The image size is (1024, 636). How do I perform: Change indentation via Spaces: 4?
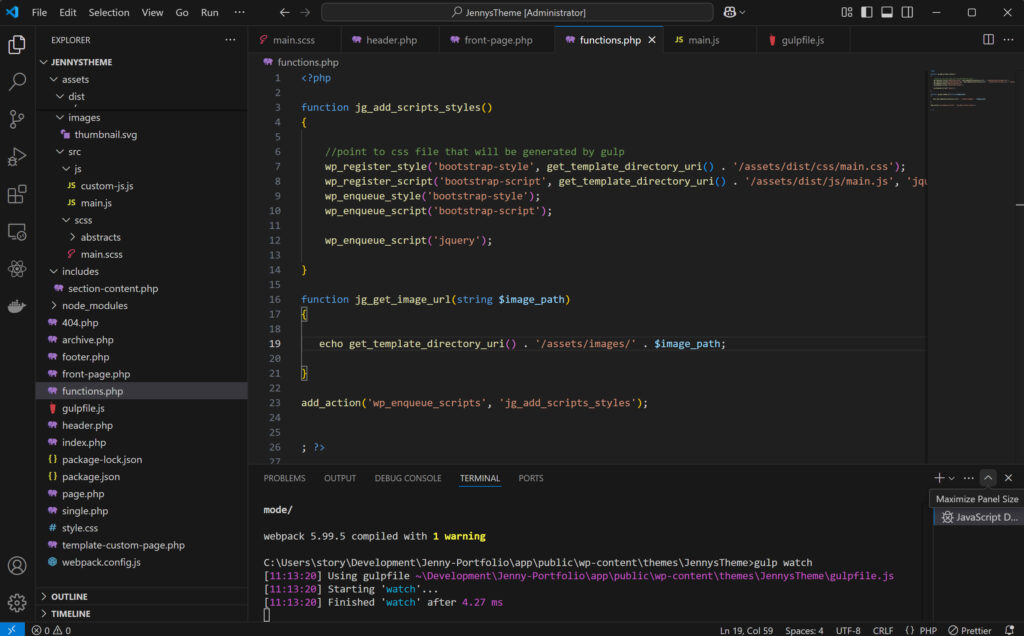tap(804, 630)
